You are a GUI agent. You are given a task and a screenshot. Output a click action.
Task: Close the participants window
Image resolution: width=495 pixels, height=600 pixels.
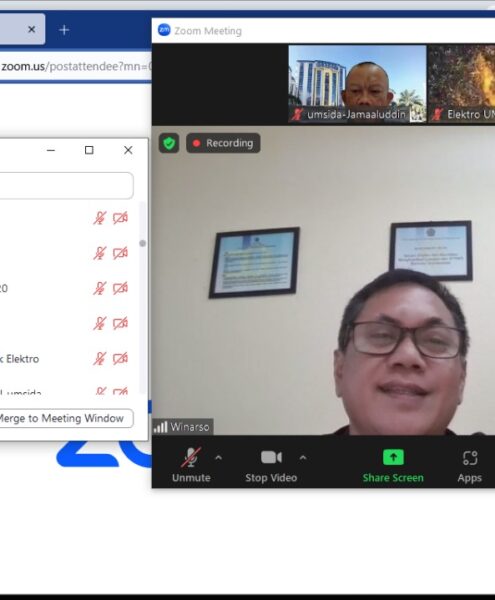(128, 150)
